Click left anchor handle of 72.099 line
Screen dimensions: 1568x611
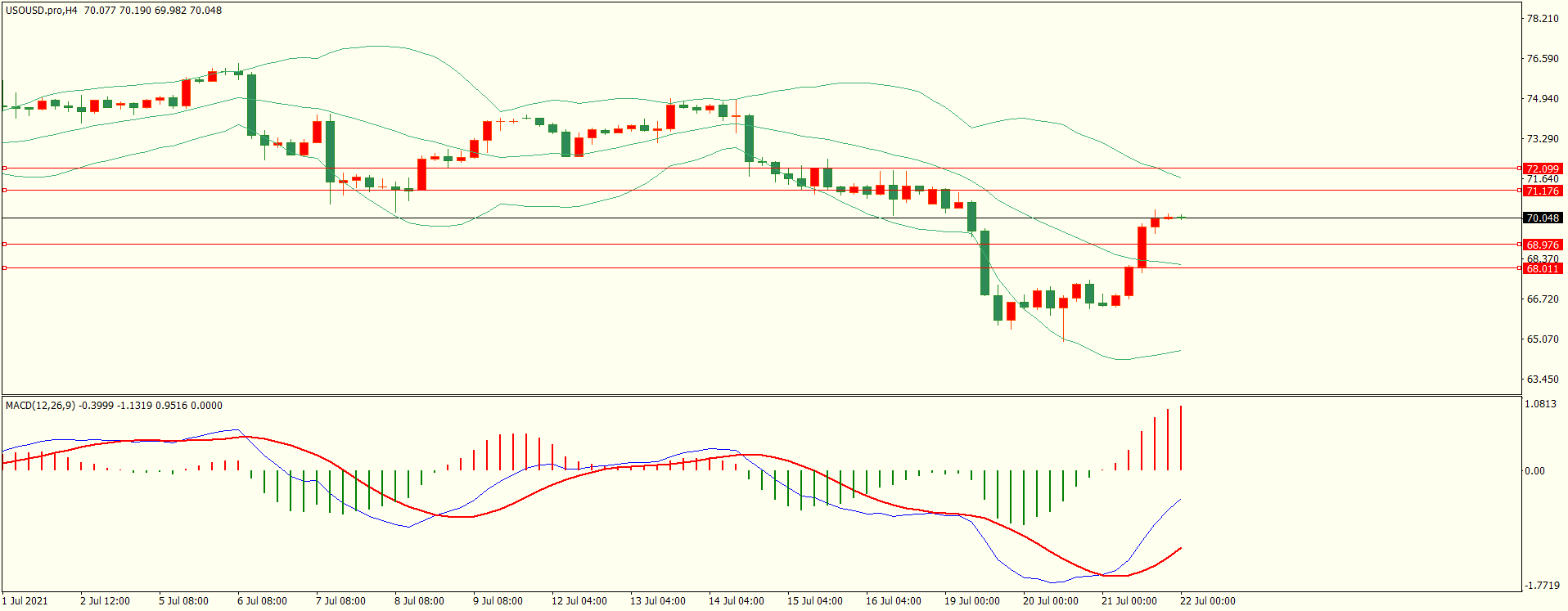5,168
